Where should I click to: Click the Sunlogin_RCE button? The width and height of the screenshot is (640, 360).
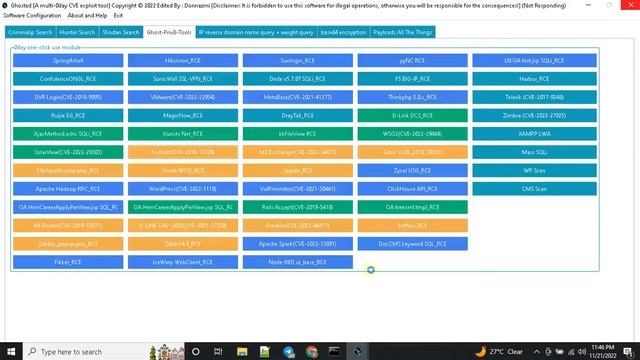[298, 60]
